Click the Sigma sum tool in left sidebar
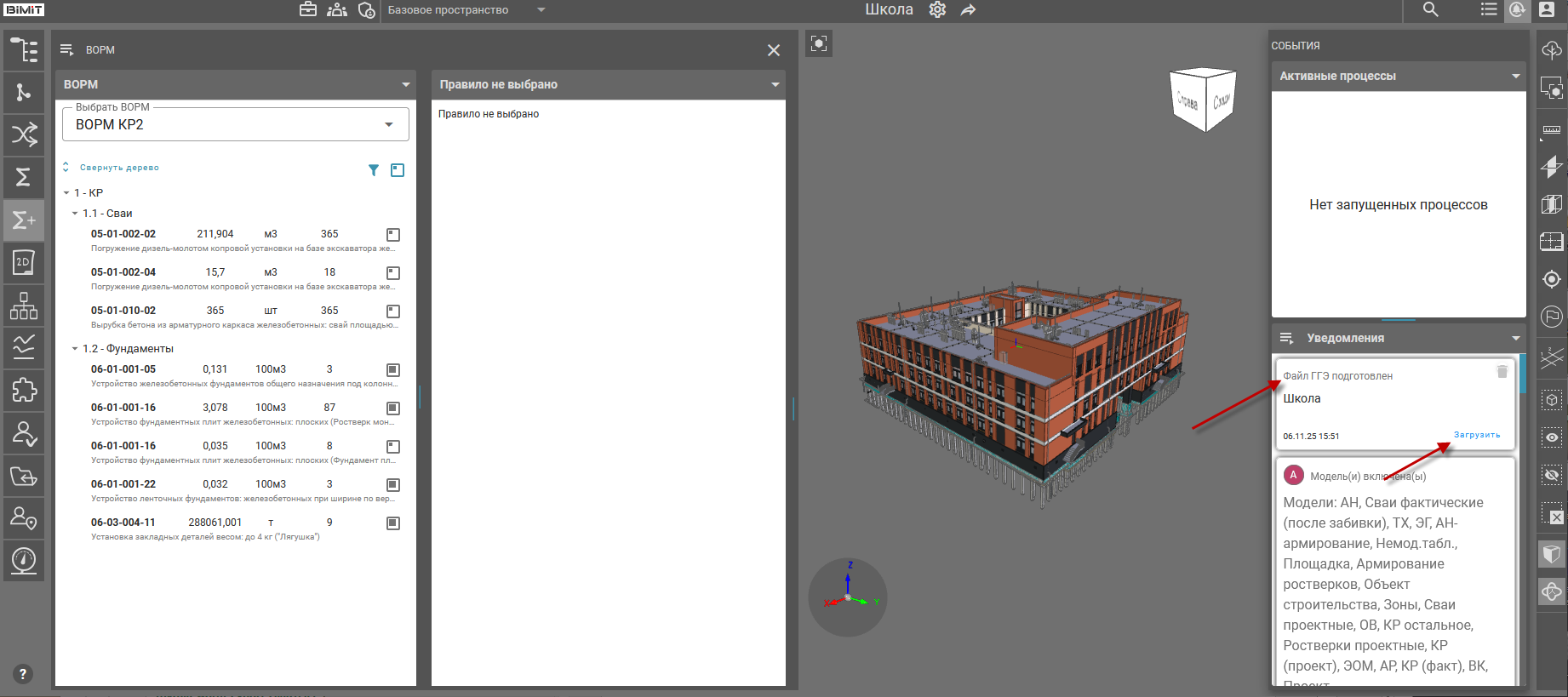This screenshot has width=1568, height=697. [x=24, y=177]
